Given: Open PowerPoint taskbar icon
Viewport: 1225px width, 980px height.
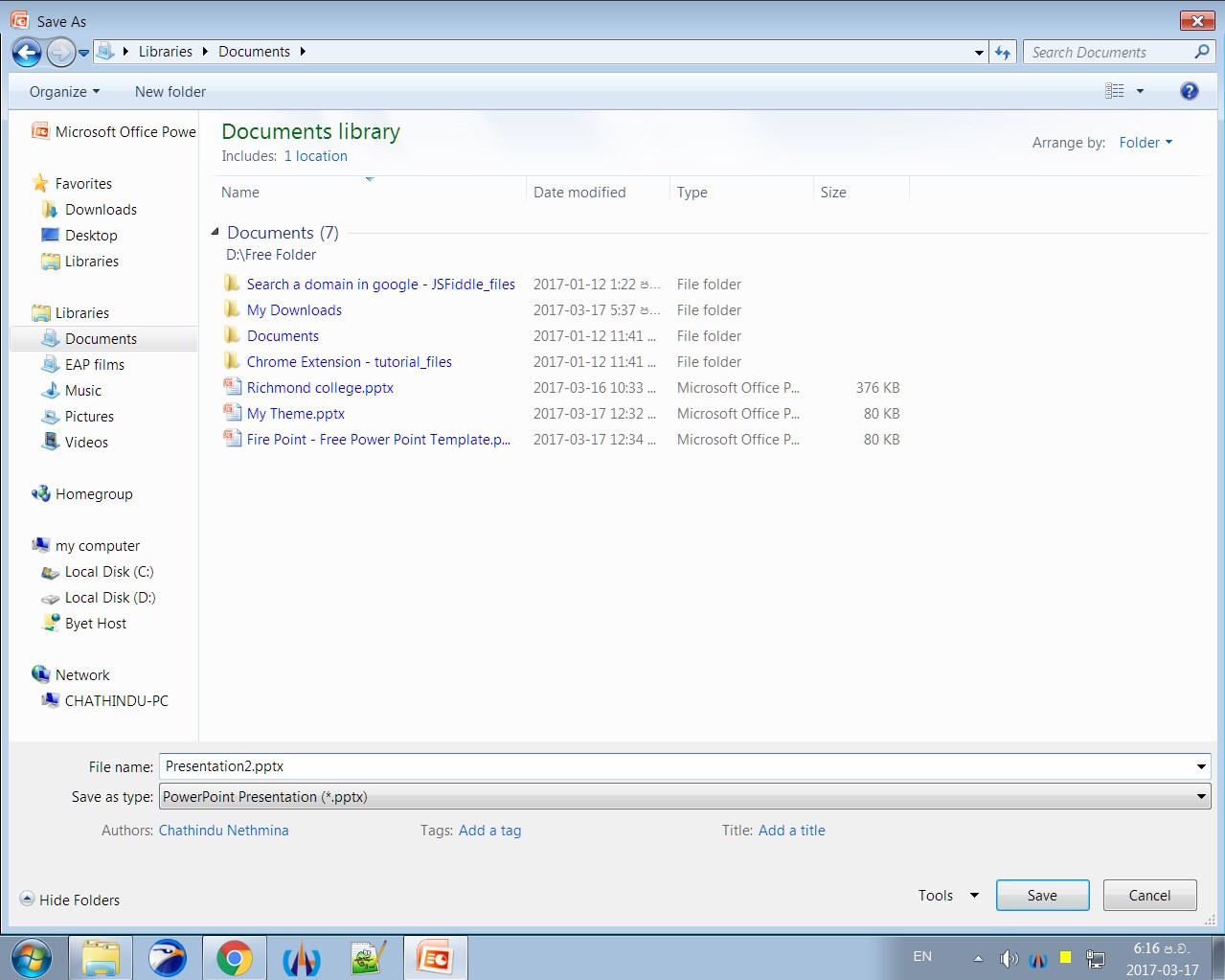Looking at the screenshot, I should (x=435, y=957).
